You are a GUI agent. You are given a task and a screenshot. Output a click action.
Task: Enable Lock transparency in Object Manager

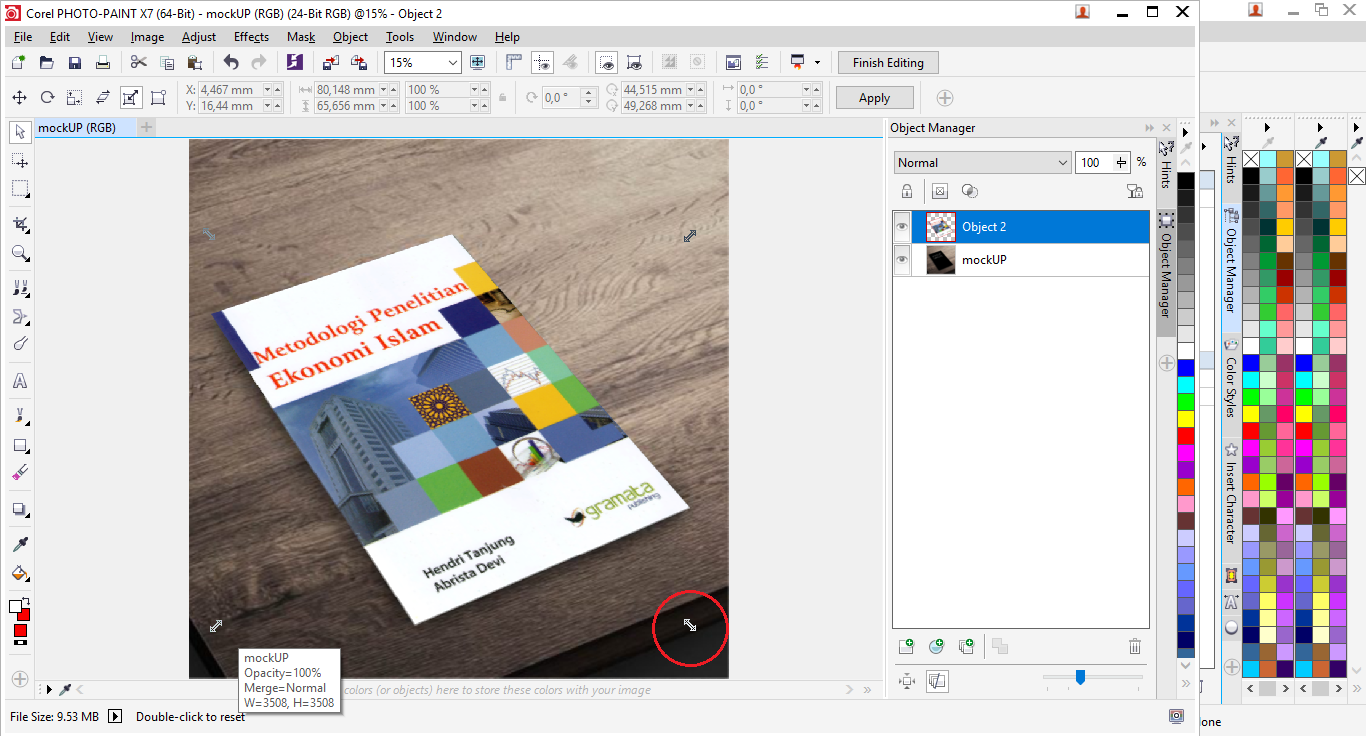click(x=907, y=191)
